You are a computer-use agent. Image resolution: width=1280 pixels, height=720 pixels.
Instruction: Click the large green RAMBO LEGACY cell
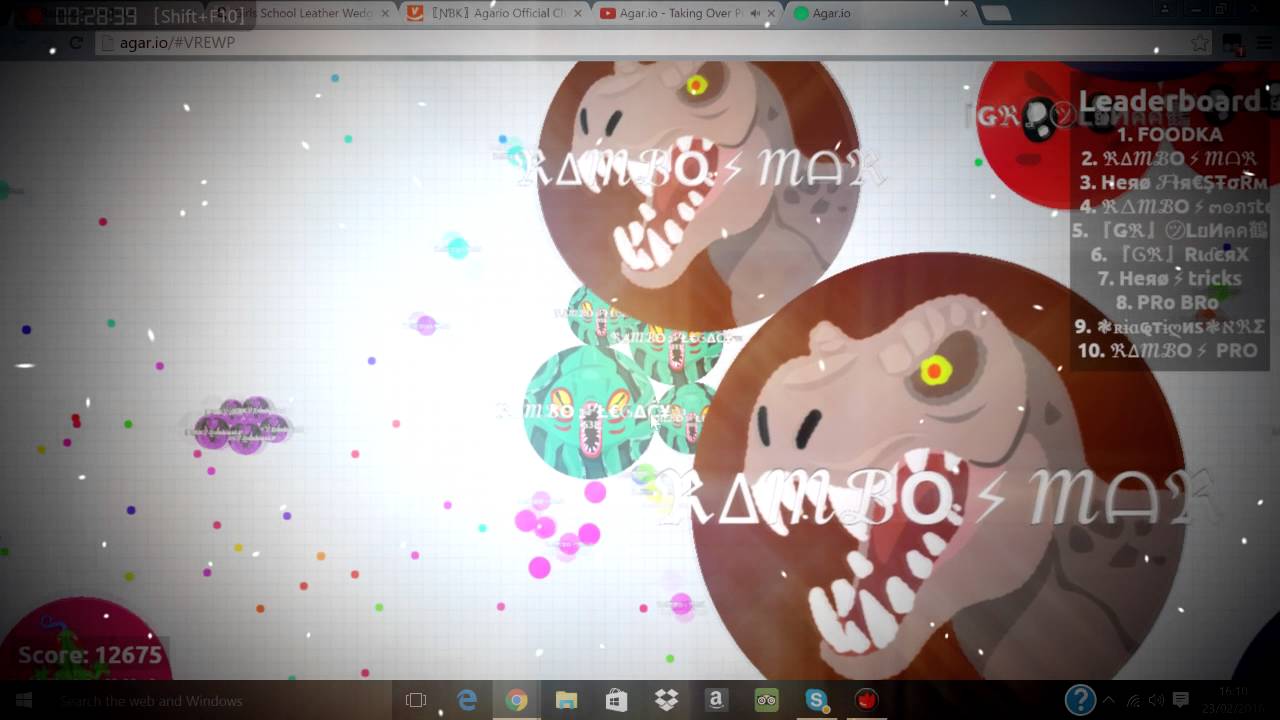[590, 412]
